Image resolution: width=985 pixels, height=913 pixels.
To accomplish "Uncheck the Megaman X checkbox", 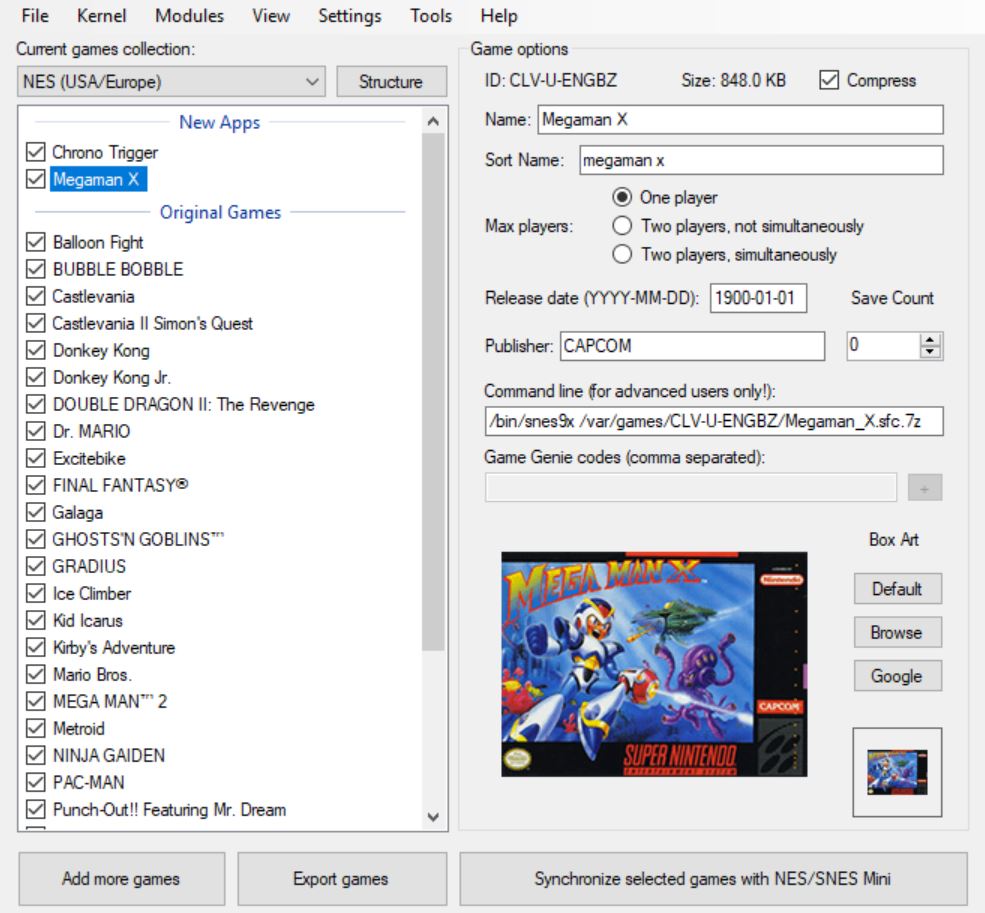I will [36, 179].
